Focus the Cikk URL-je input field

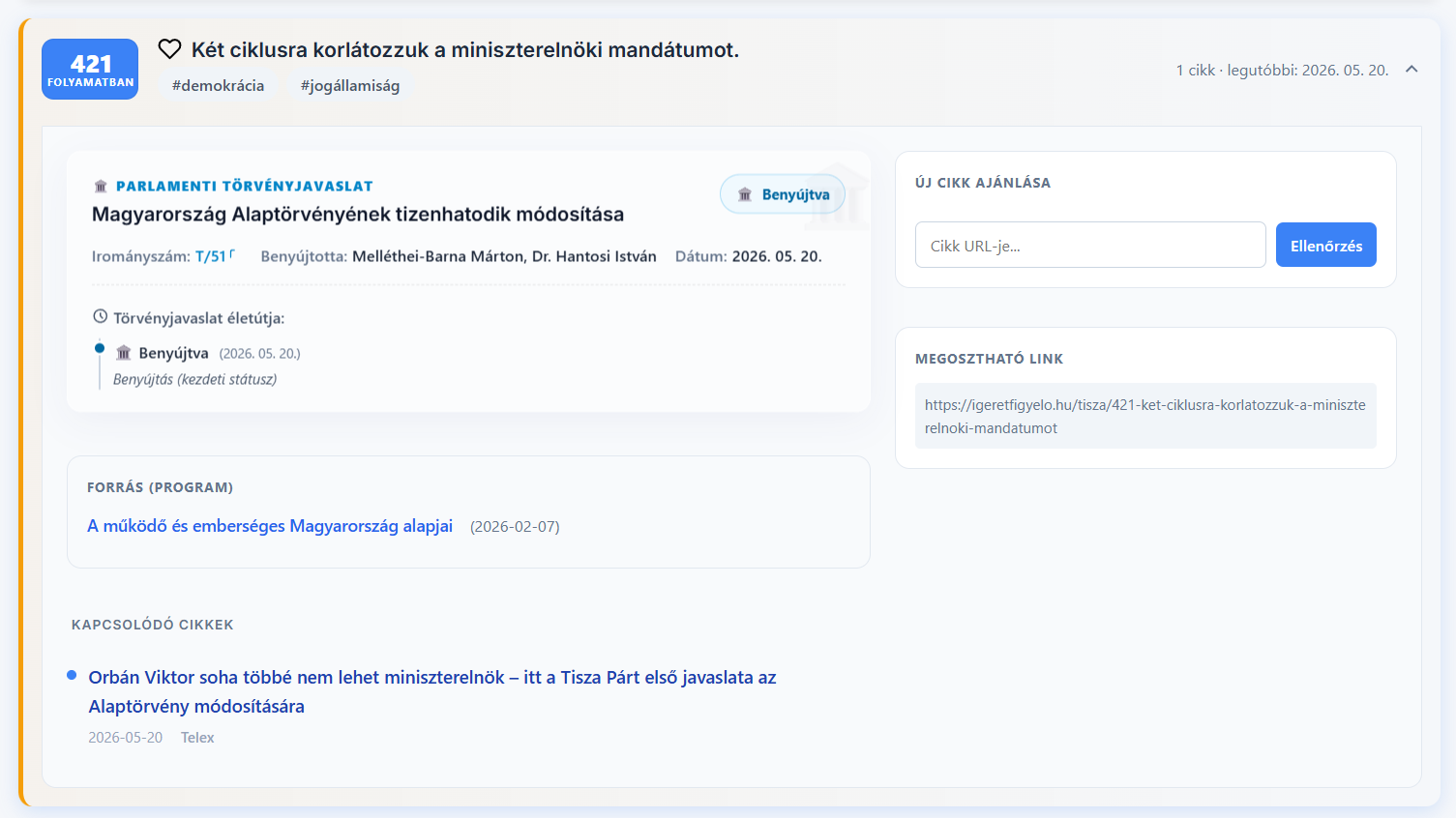pos(1090,245)
